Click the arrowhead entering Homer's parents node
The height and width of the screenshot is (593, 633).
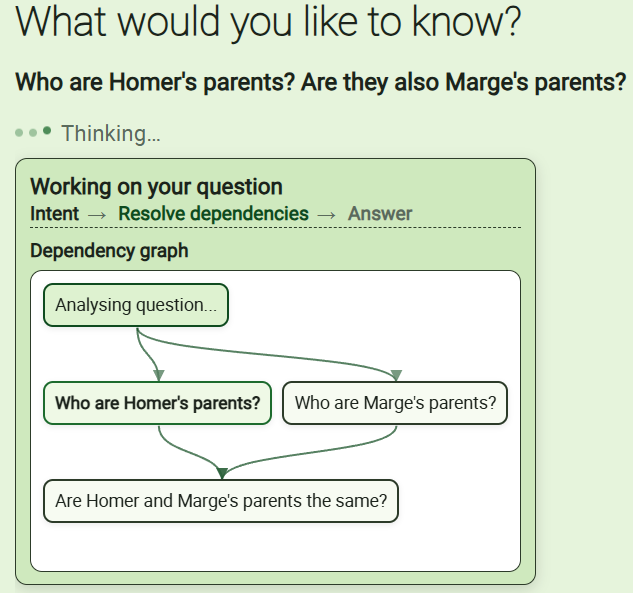point(159,375)
